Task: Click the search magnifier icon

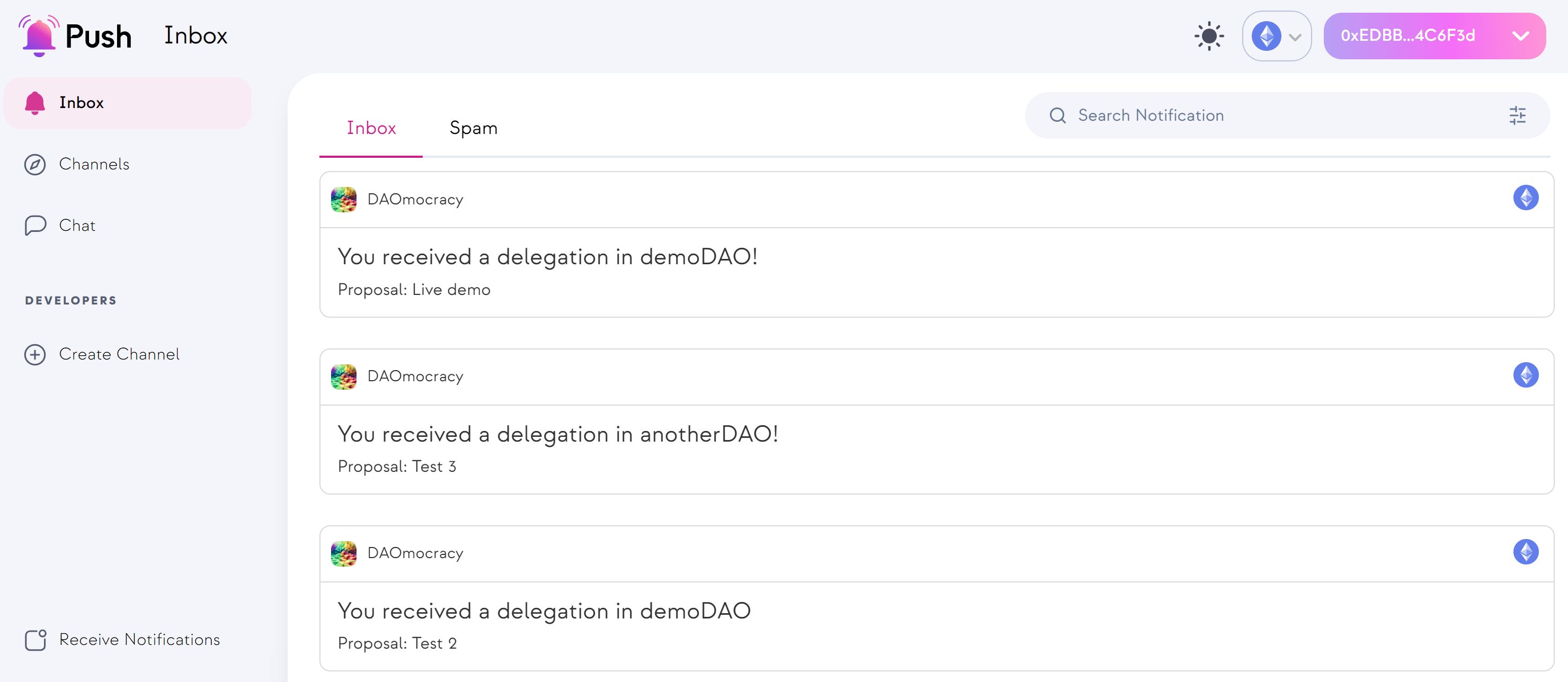Action: pyautogui.click(x=1058, y=115)
